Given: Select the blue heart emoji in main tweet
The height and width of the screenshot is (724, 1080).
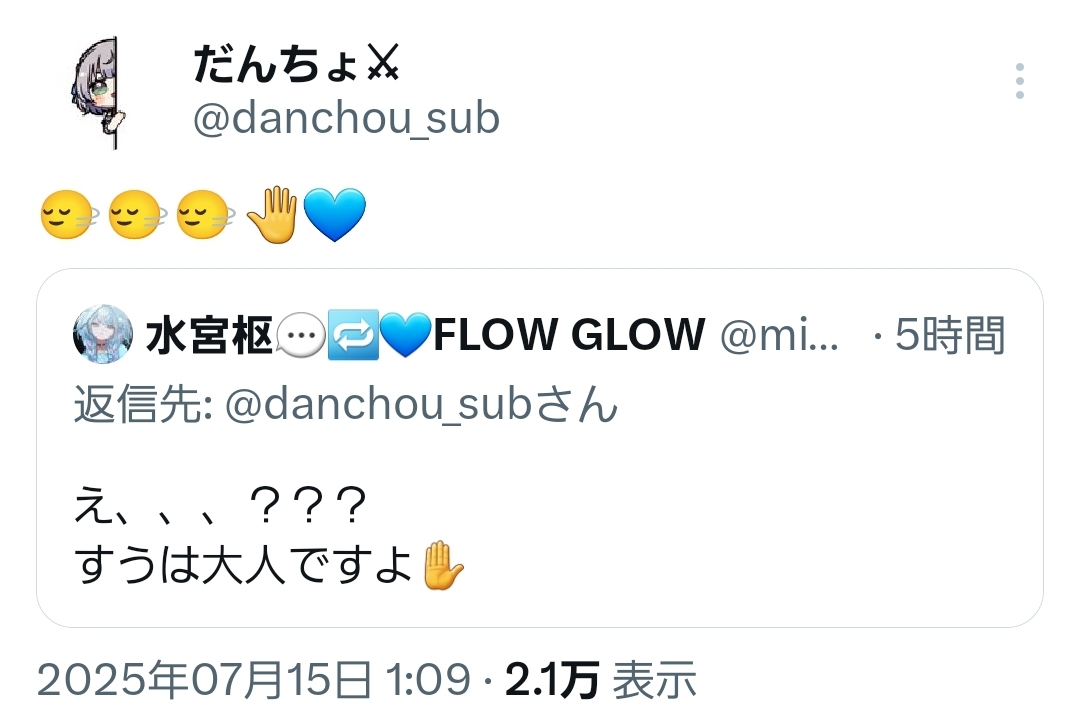Looking at the screenshot, I should (335, 215).
